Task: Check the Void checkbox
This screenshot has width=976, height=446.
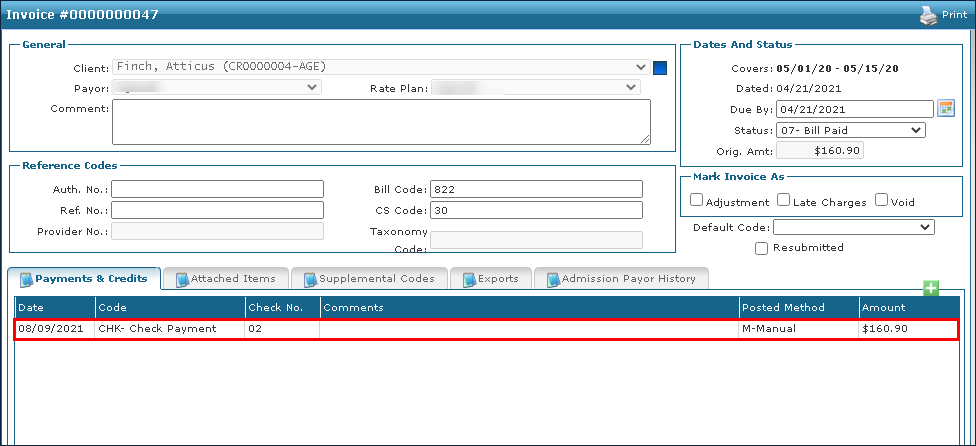Action: click(881, 200)
